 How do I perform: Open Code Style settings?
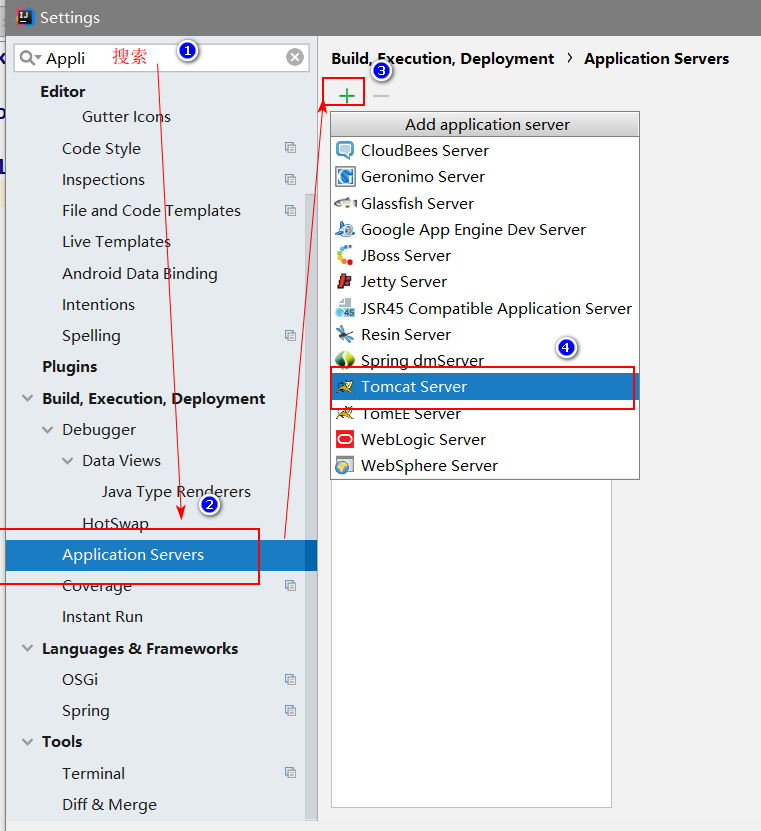tap(101, 148)
